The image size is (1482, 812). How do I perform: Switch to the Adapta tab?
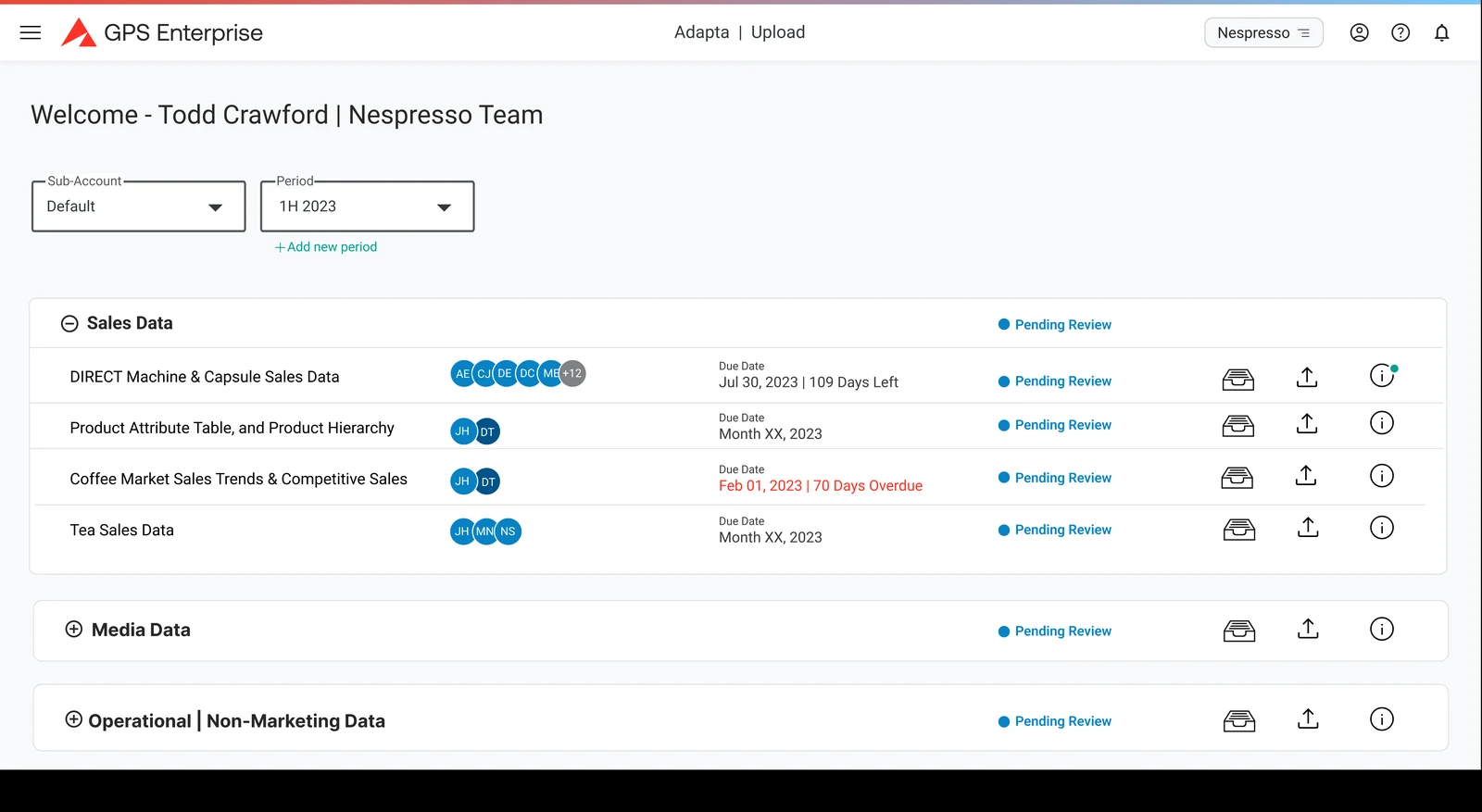pos(702,32)
